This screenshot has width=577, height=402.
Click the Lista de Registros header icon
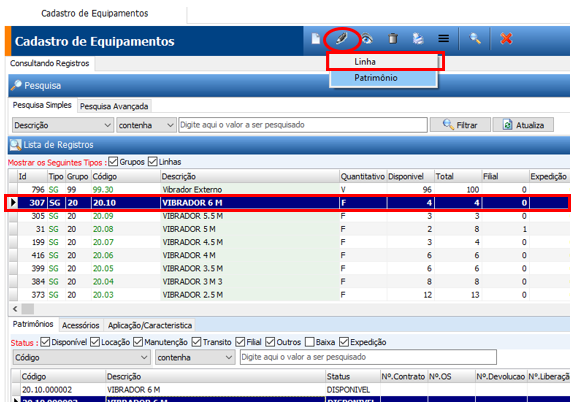pyautogui.click(x=15, y=145)
